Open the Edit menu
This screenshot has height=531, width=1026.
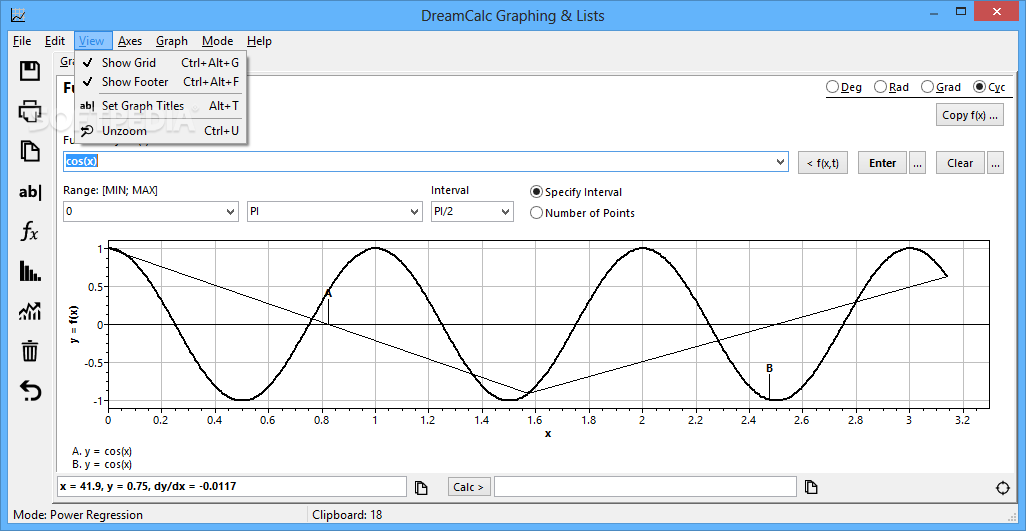(x=55, y=41)
